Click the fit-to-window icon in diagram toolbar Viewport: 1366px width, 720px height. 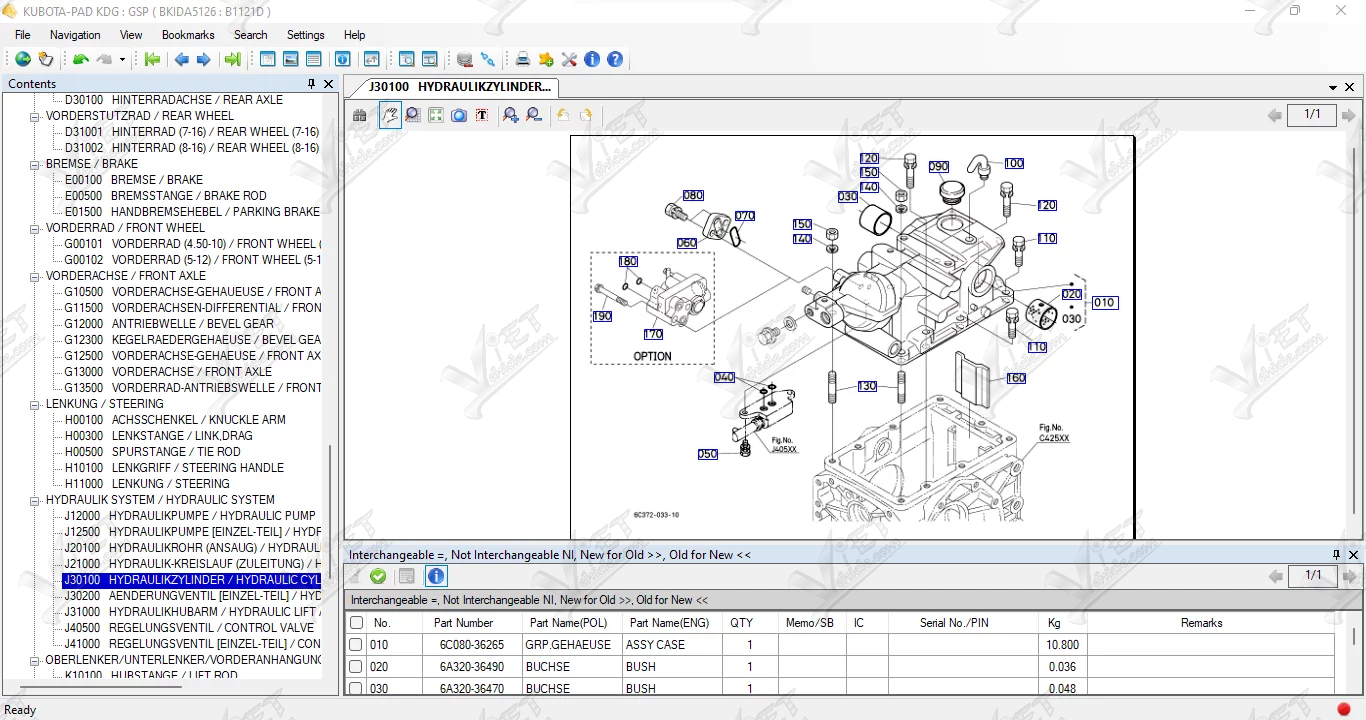click(436, 116)
